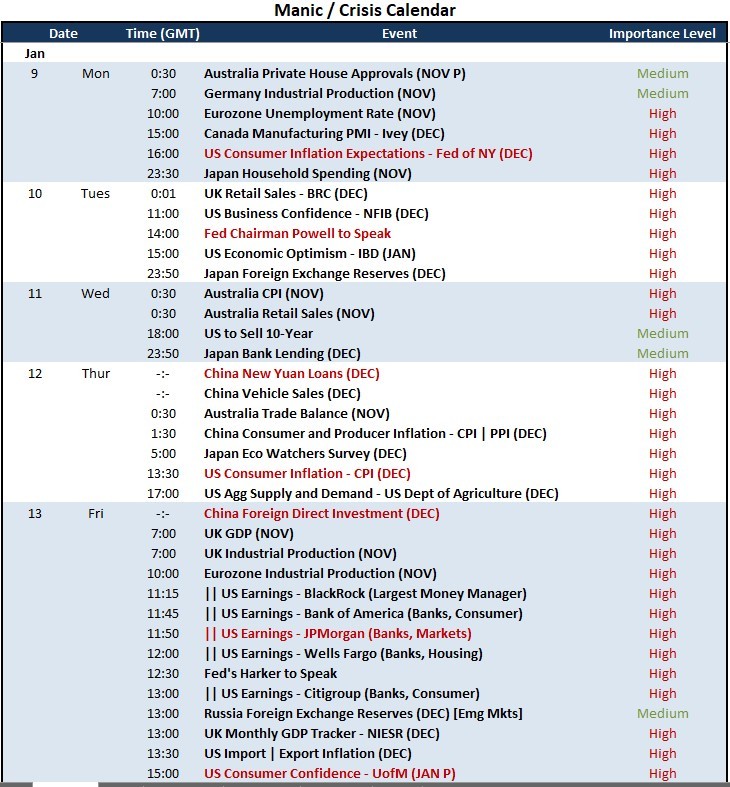Select US Earnings - Wells Fargo event
730x787 pixels.
pyautogui.click(x=343, y=653)
